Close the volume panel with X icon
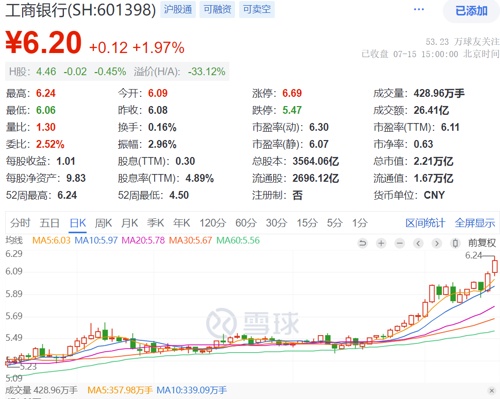Viewport: 500px width, 399px height. point(492,390)
